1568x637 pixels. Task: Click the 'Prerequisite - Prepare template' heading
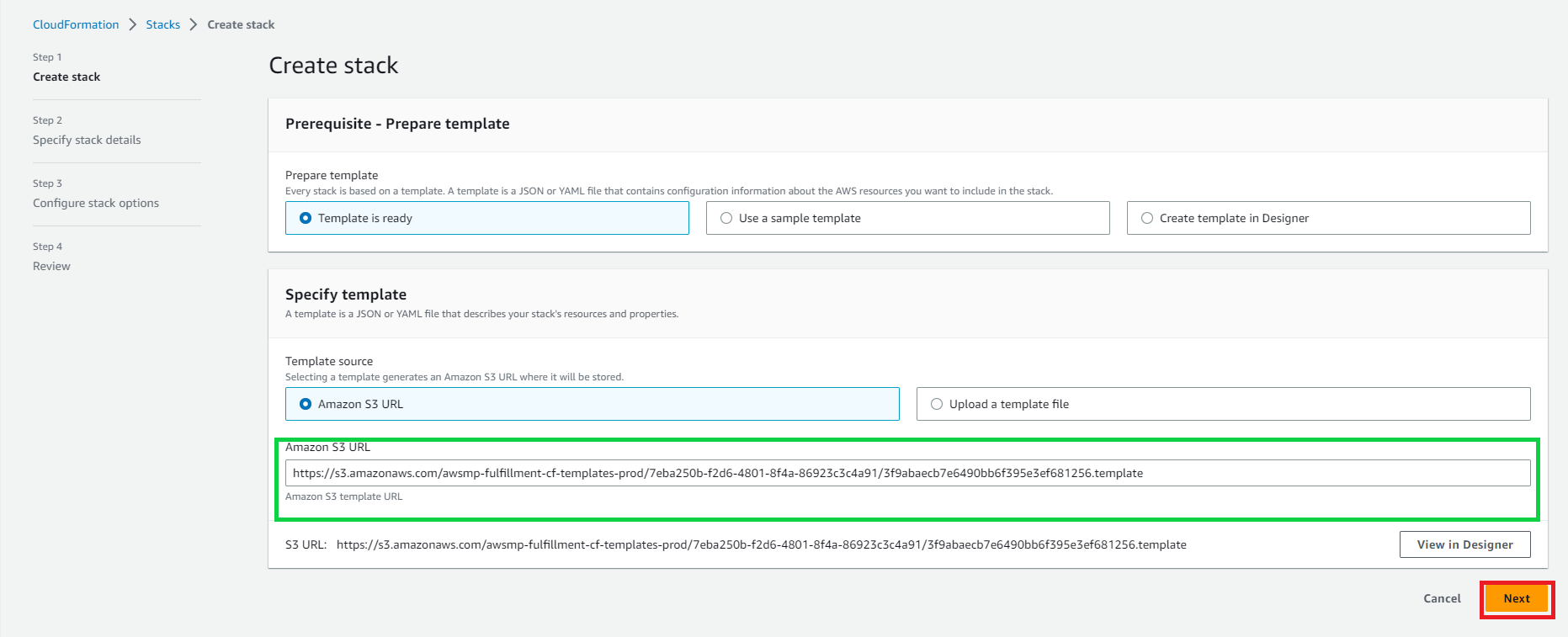point(397,124)
